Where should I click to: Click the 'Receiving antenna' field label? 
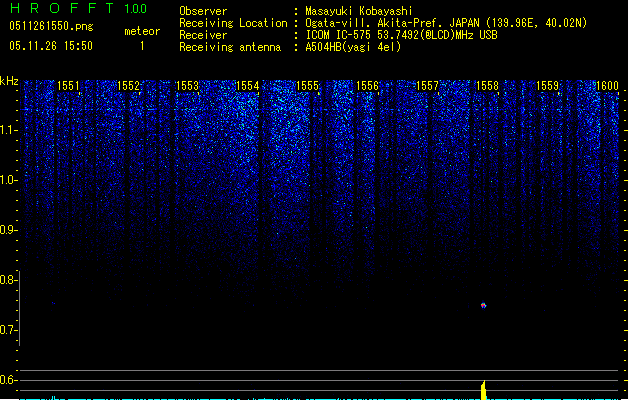(x=230, y=47)
